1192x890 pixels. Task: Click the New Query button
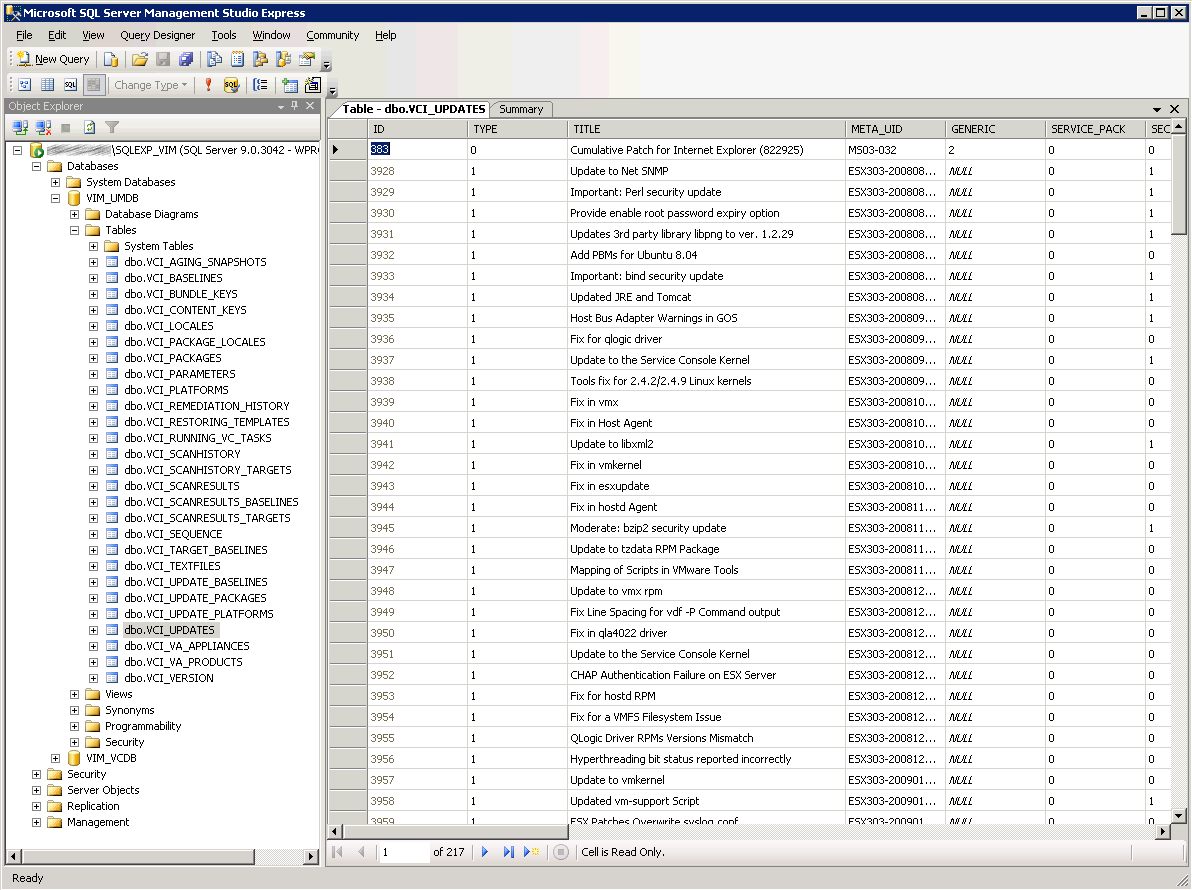point(53,59)
